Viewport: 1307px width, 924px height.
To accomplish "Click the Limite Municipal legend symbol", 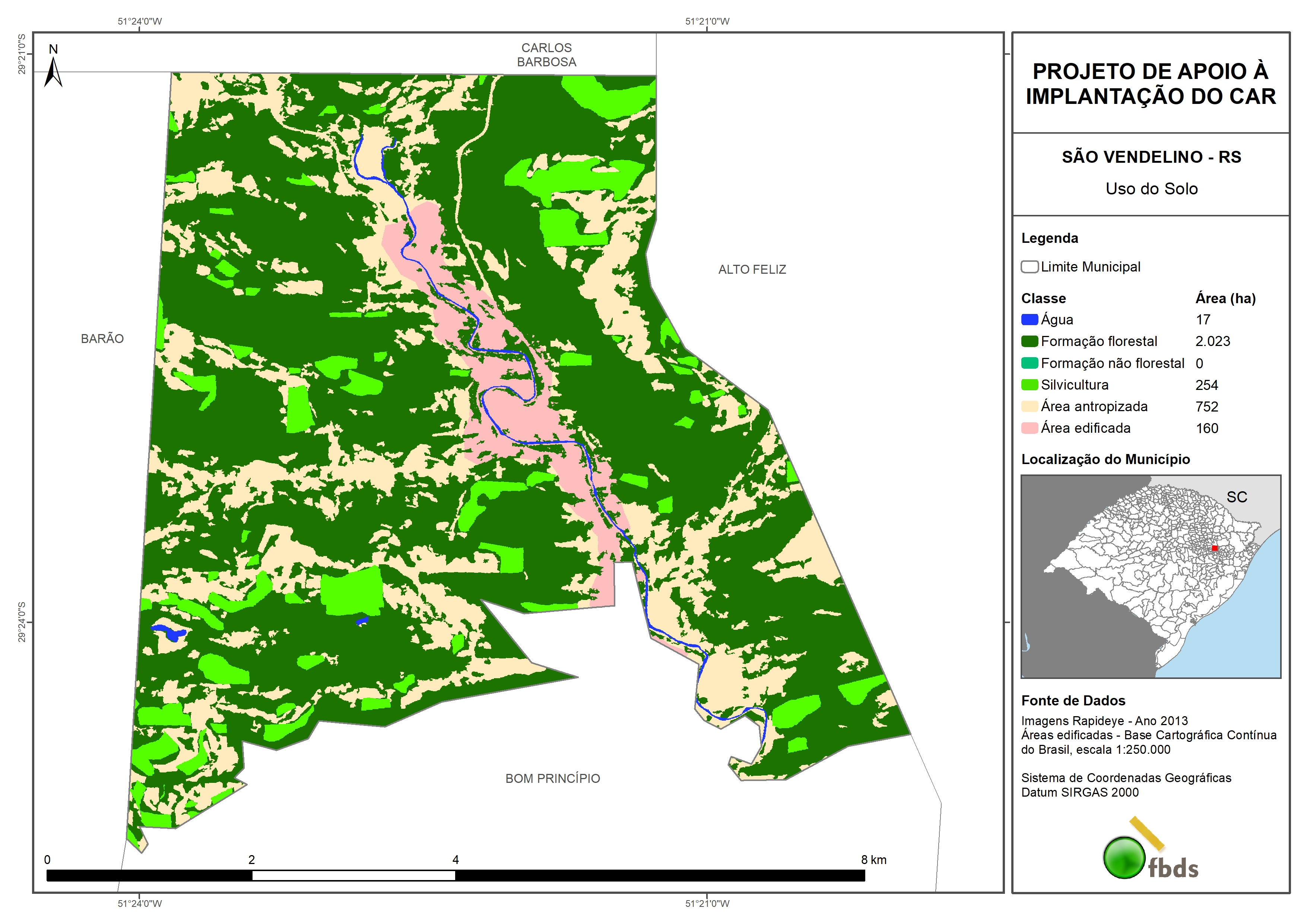I will (x=1029, y=266).
